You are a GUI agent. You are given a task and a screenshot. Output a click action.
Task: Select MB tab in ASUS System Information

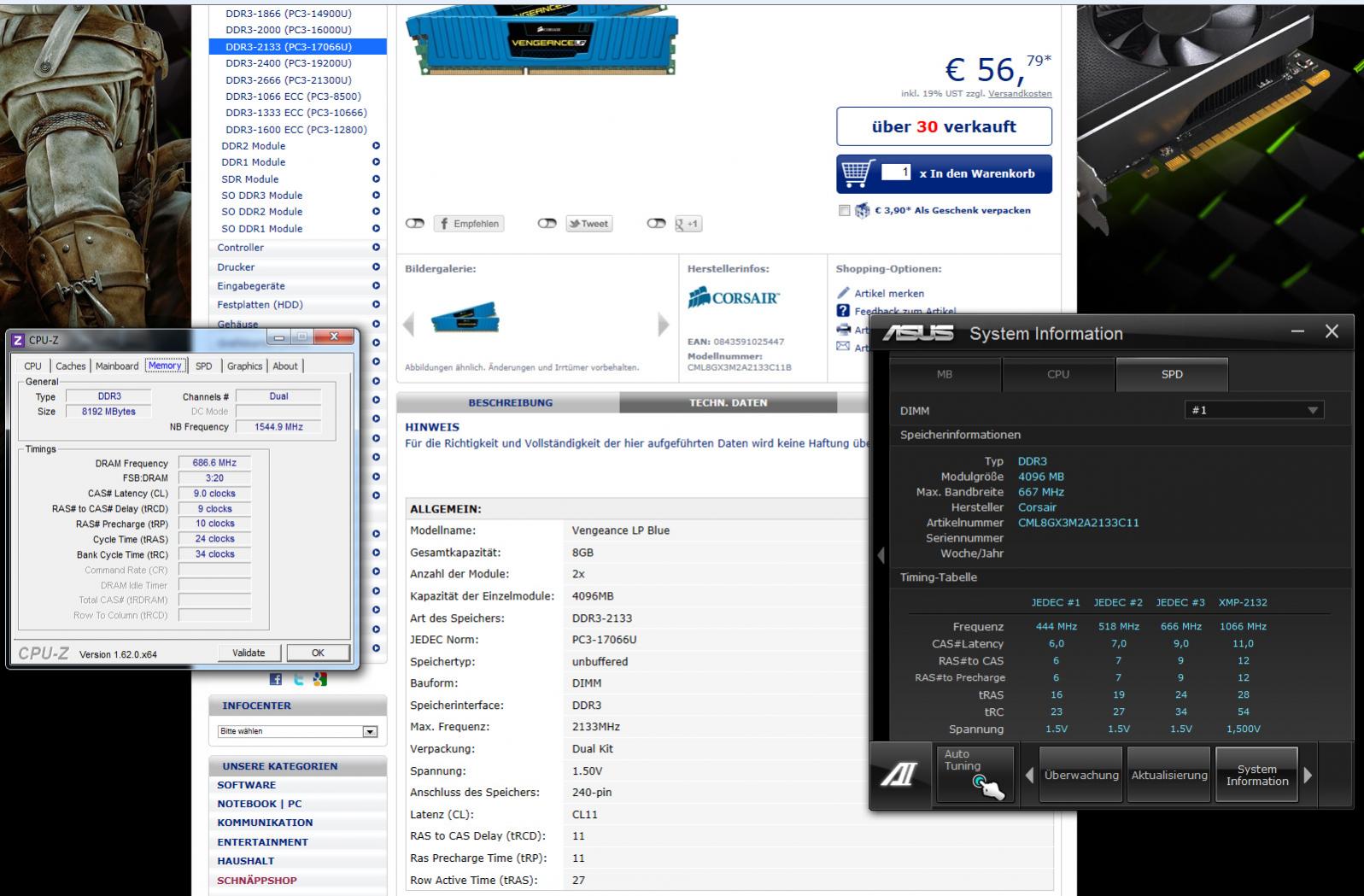[x=945, y=374]
